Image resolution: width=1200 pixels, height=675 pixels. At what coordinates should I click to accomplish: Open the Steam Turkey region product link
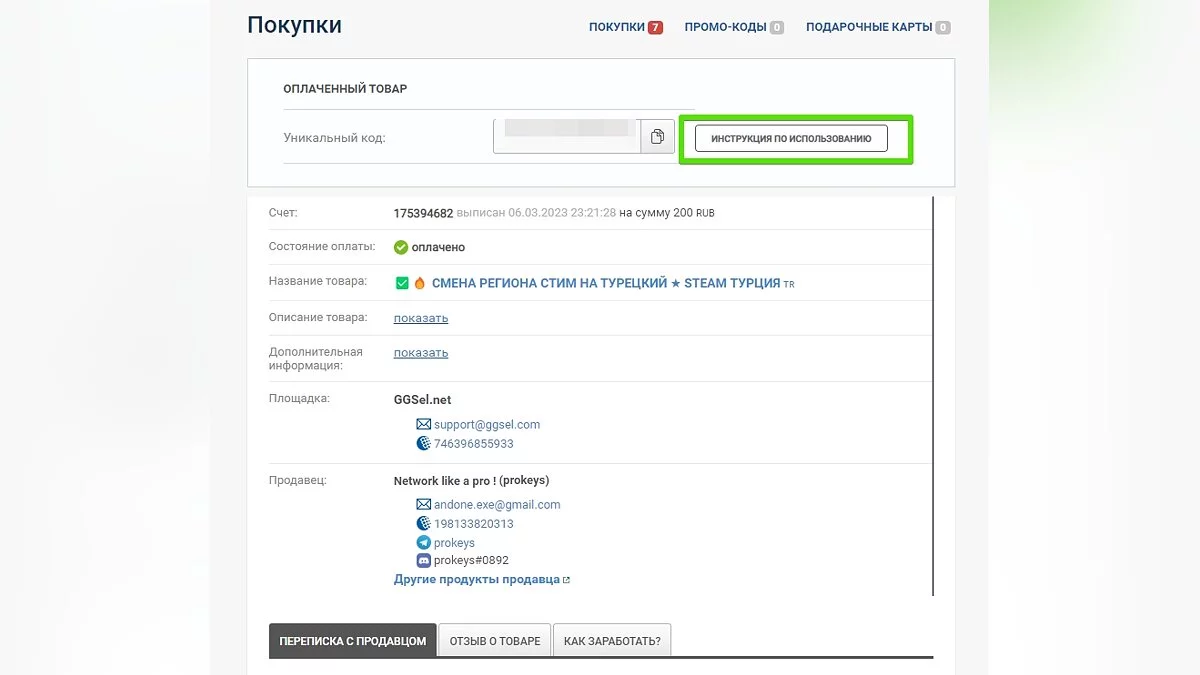click(x=606, y=283)
